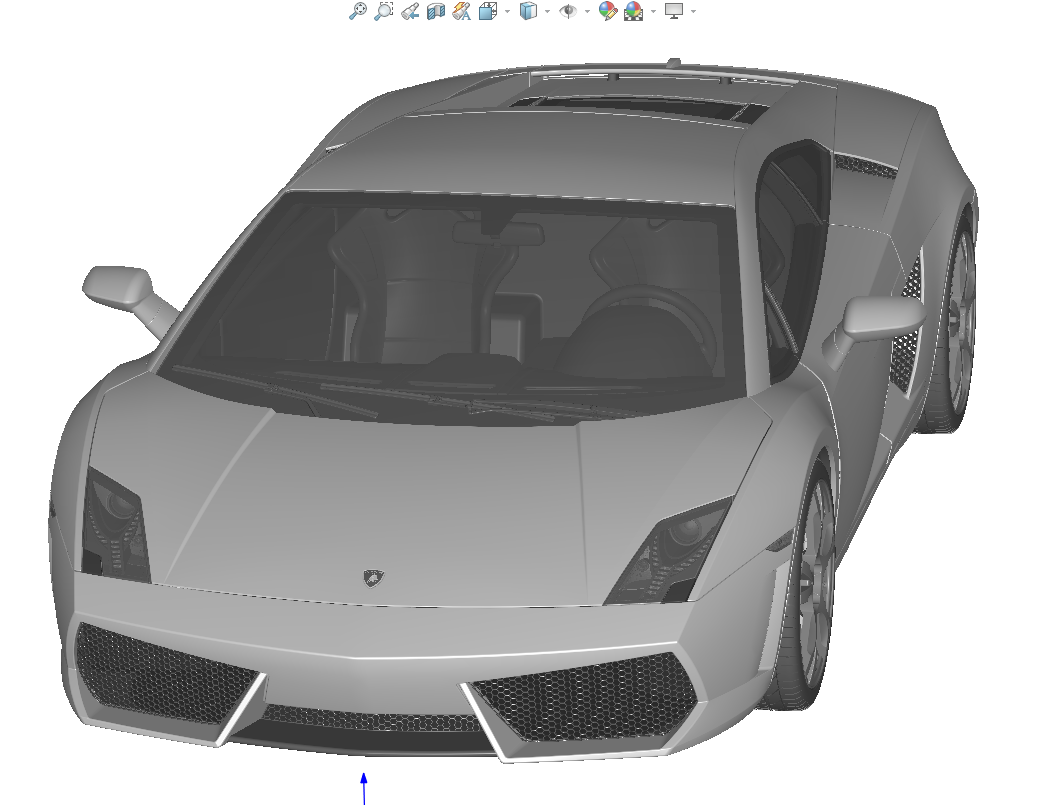The height and width of the screenshot is (805, 1046).
Task: Select the Zoom to Area tool
Action: coord(384,11)
